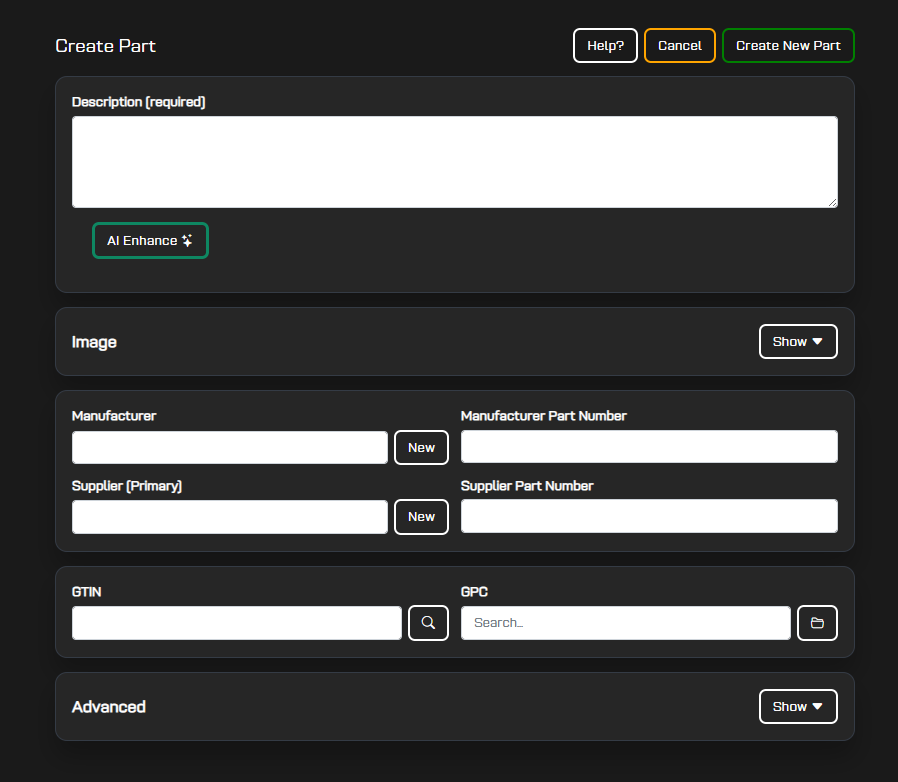The image size is (898, 782).
Task: Click the Description (required) label
Action: click(139, 102)
